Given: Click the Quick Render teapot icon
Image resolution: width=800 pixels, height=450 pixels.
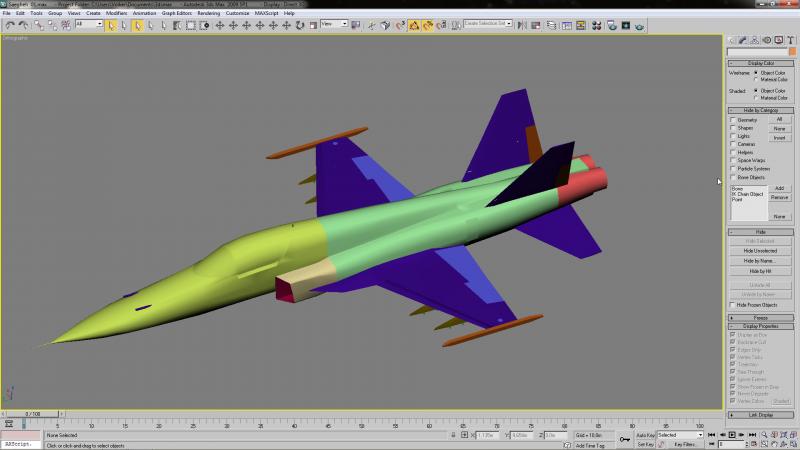Looking at the screenshot, I should [x=639, y=25].
